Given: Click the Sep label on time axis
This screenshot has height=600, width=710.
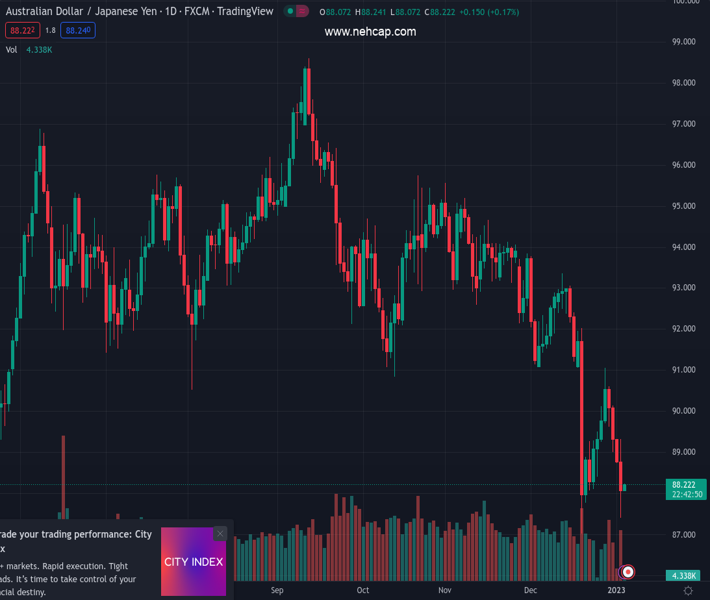Looking at the screenshot, I should (277, 591).
